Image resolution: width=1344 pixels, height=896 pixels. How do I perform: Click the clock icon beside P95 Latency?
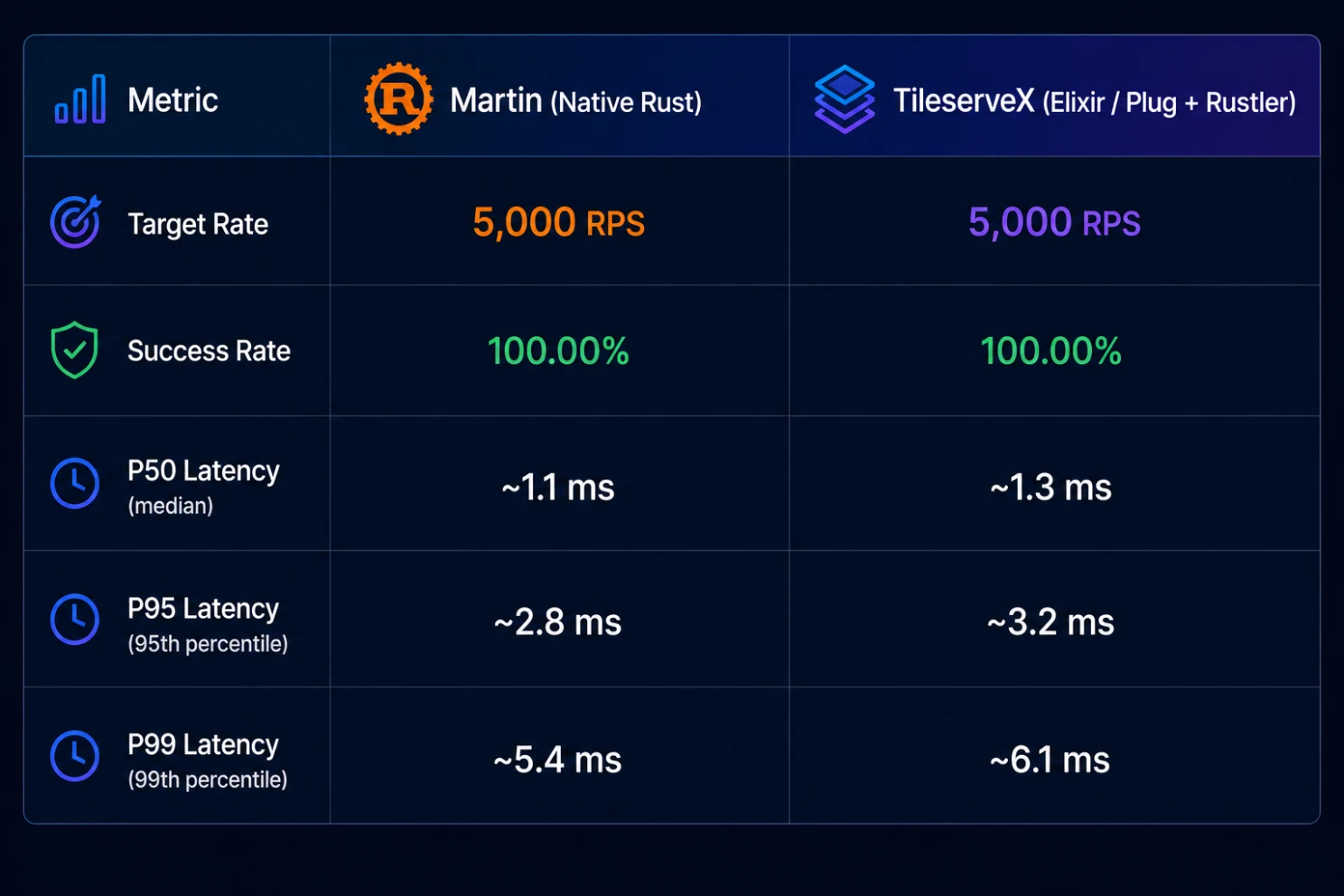coord(74,620)
